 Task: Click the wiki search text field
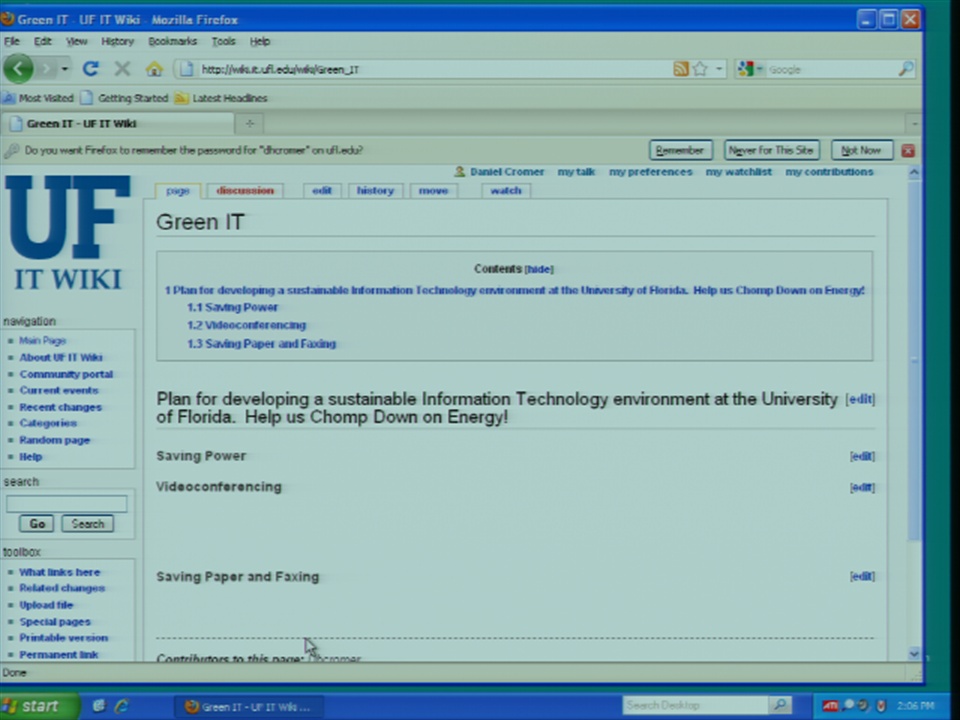pyautogui.click(x=67, y=503)
